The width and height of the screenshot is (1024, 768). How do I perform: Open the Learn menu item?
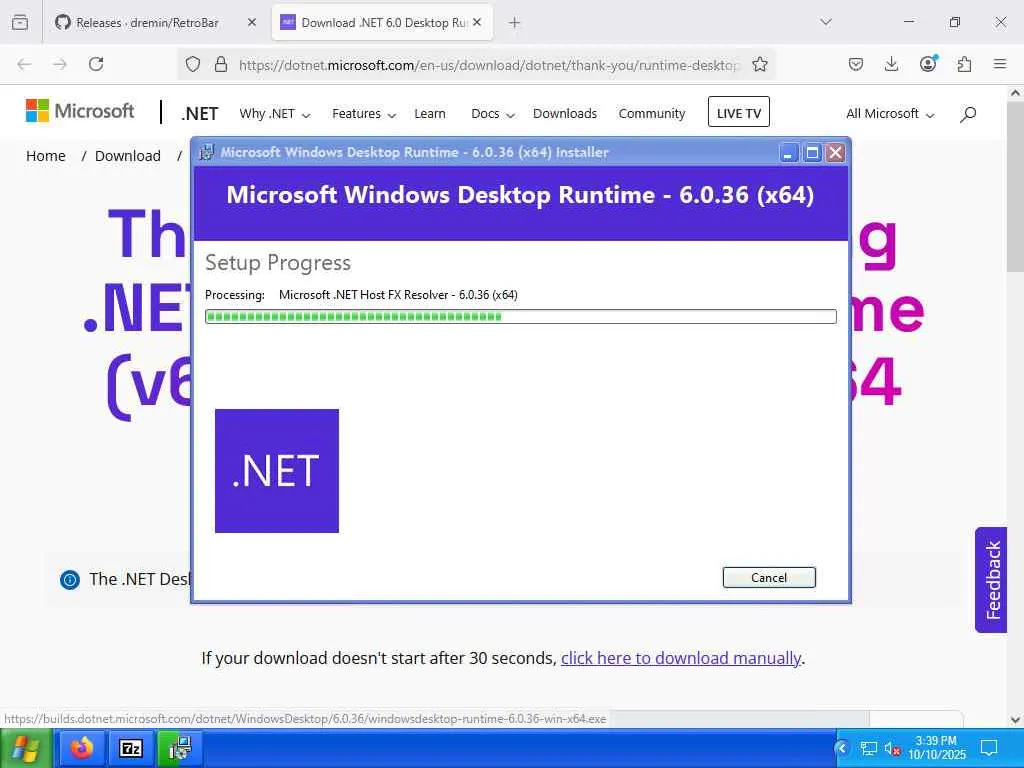pos(430,114)
